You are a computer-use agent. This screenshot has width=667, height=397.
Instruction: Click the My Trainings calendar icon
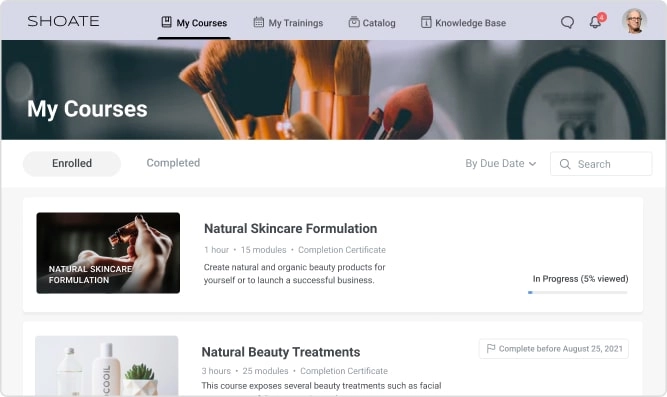(x=259, y=22)
